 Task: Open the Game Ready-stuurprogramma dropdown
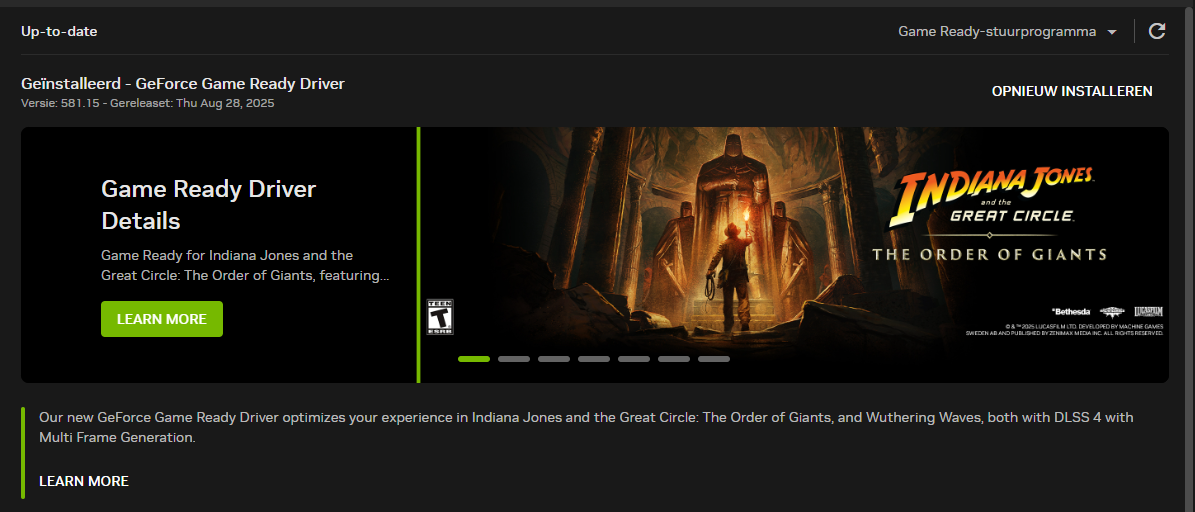1008,31
